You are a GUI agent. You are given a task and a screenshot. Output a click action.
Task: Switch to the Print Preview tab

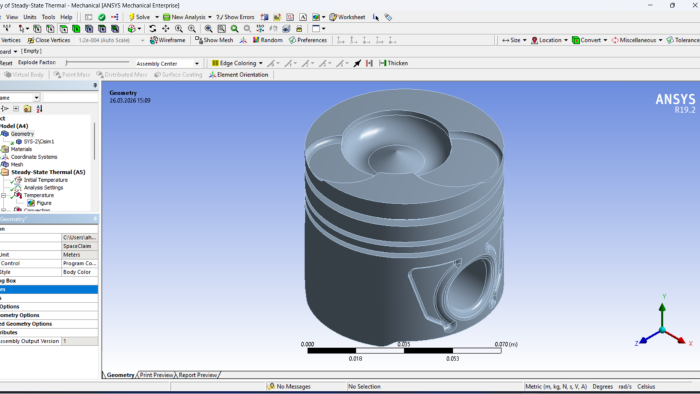point(156,375)
